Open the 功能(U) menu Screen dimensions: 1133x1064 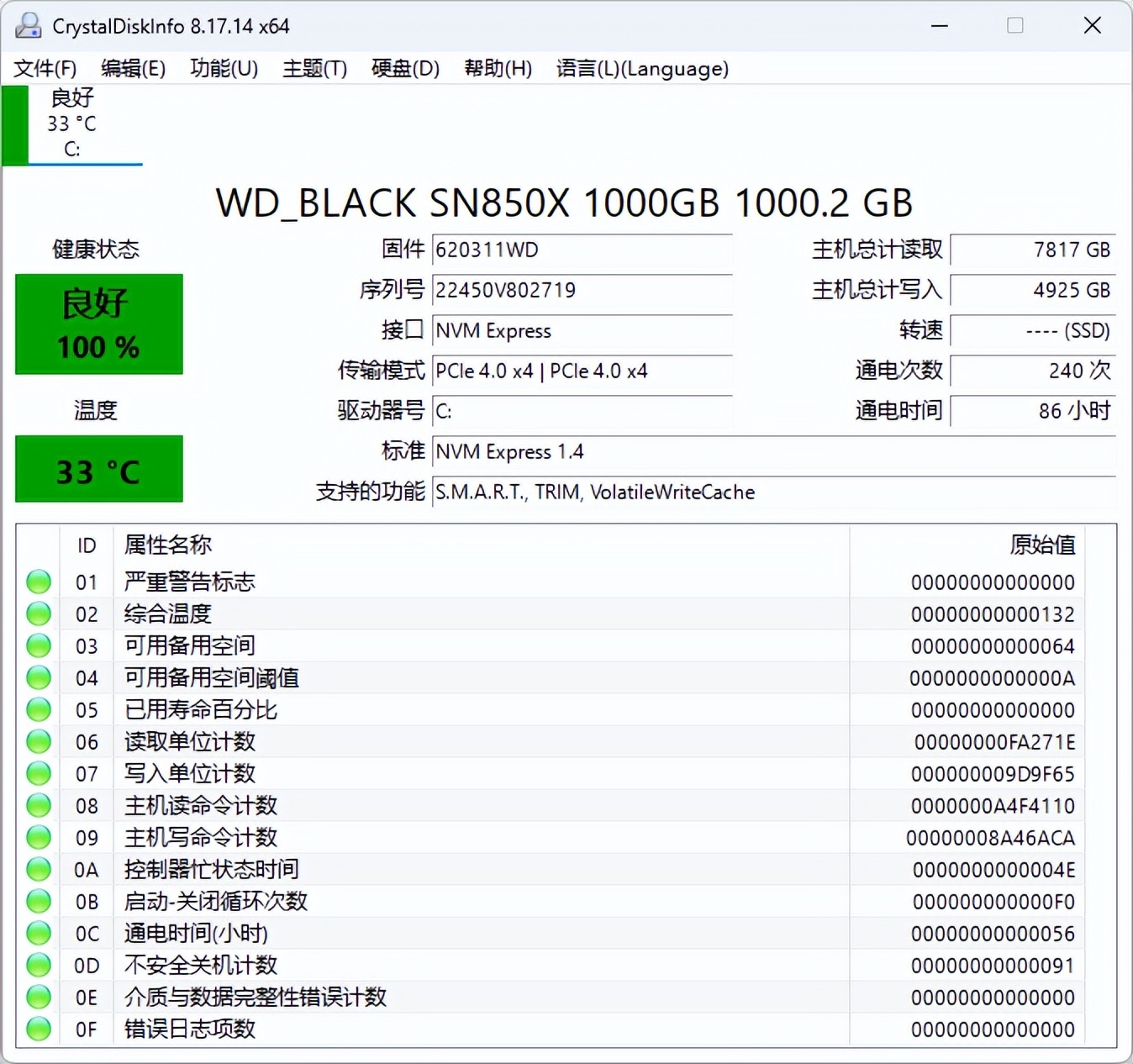pyautogui.click(x=224, y=68)
